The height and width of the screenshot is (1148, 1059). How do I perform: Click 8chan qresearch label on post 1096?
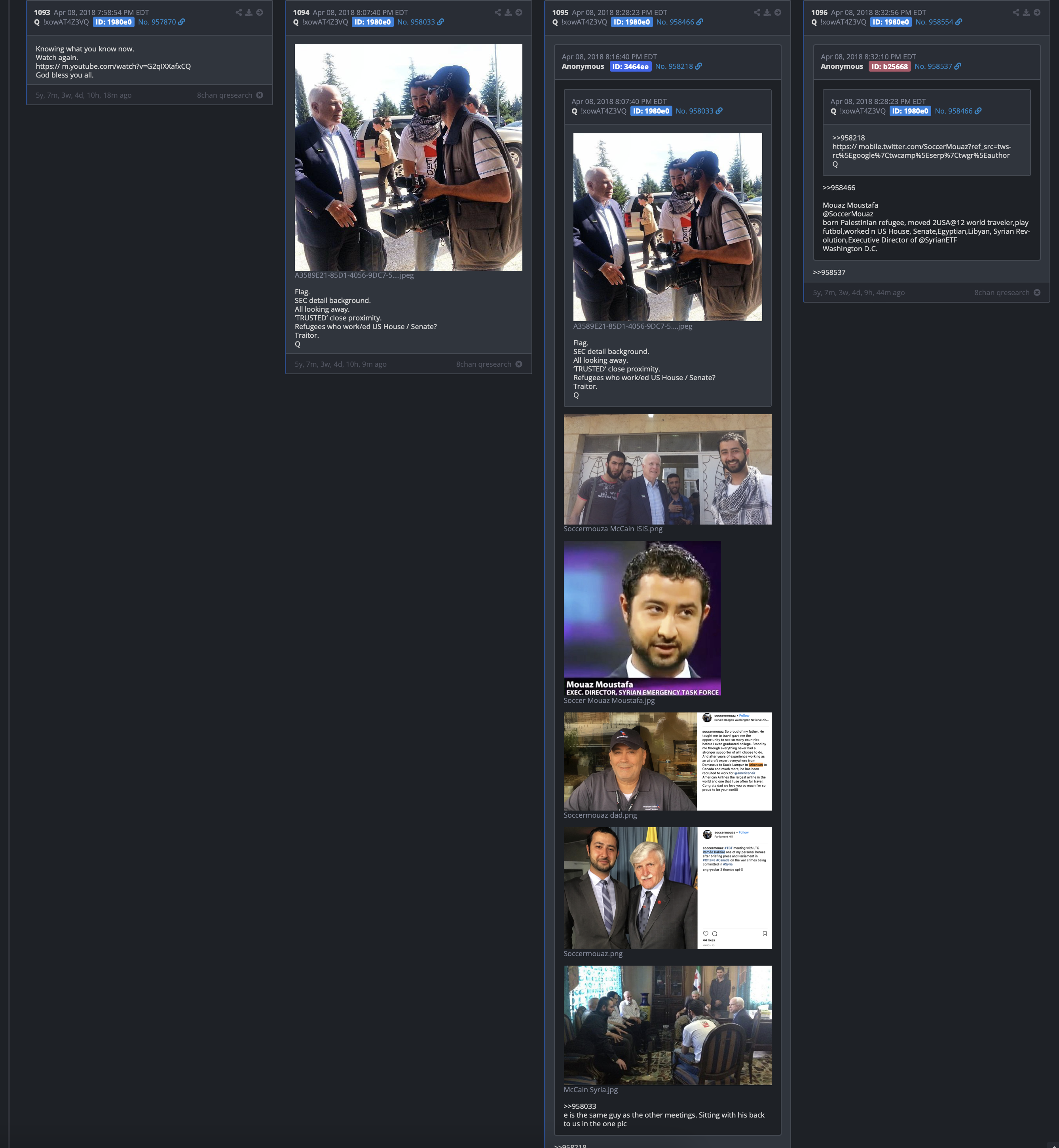coord(1002,293)
